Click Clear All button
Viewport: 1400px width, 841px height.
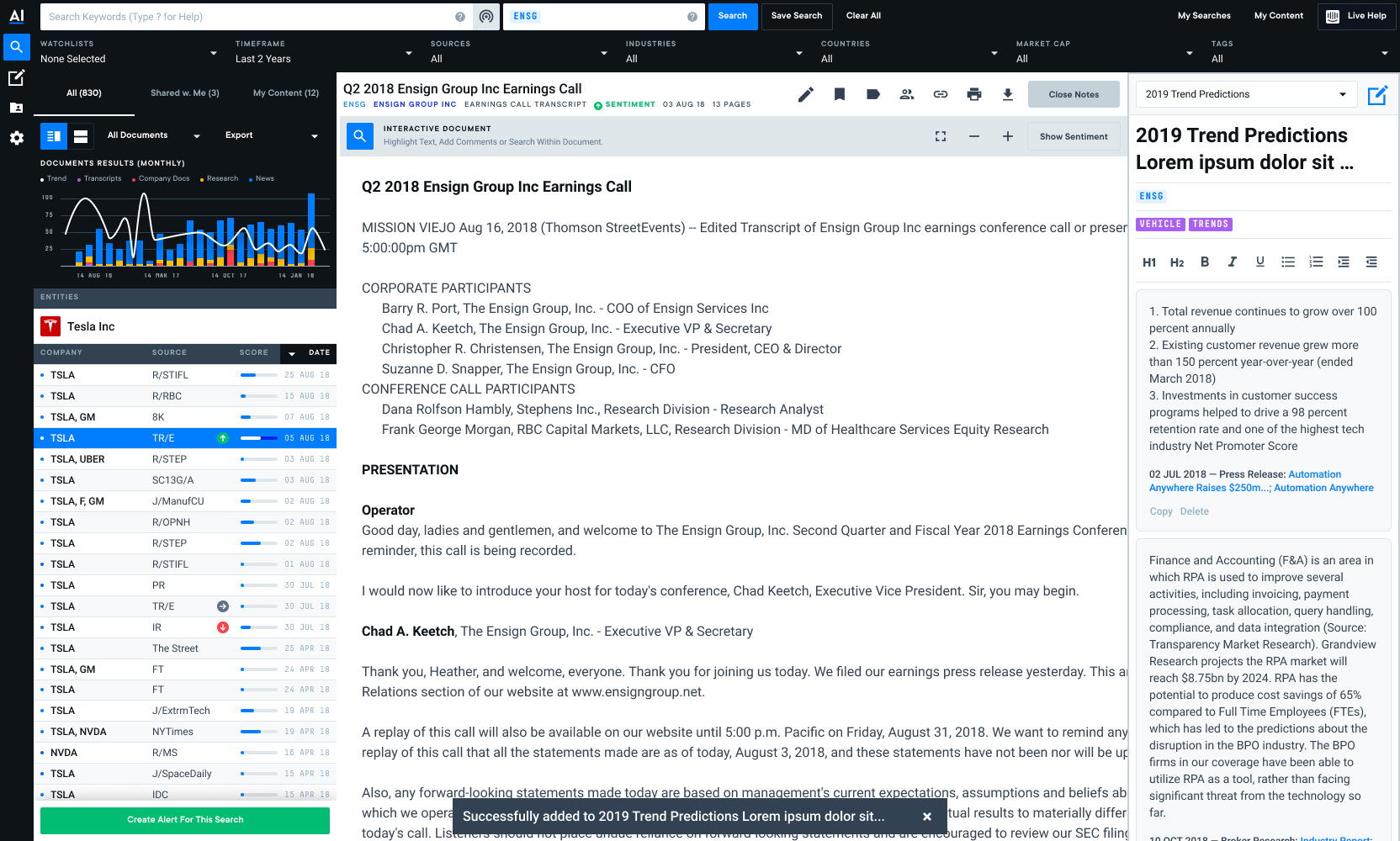click(x=863, y=16)
